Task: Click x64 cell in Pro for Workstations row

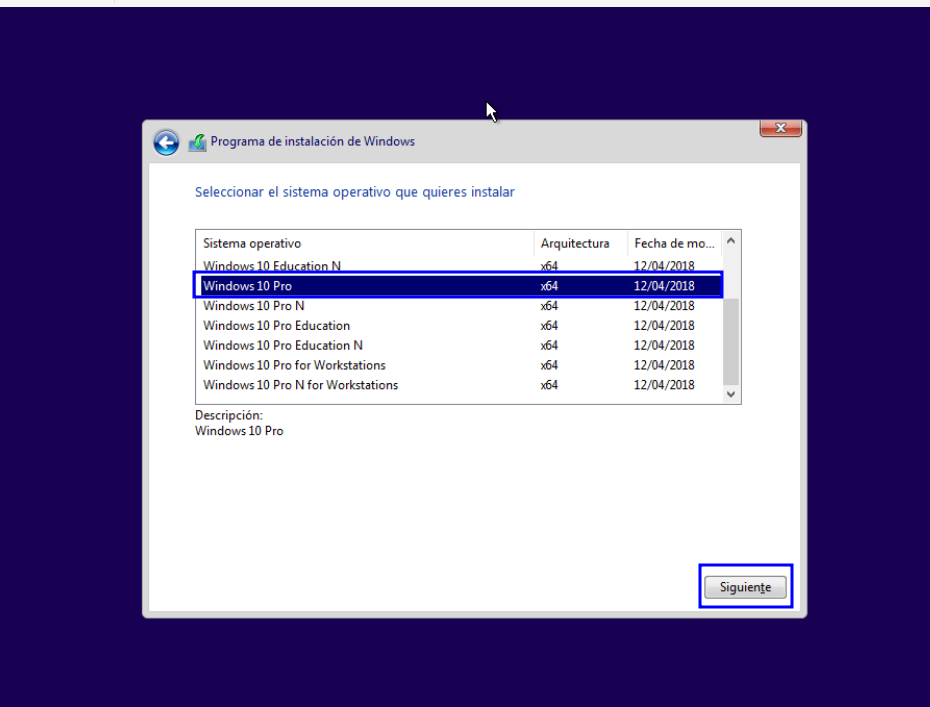Action: (549, 365)
